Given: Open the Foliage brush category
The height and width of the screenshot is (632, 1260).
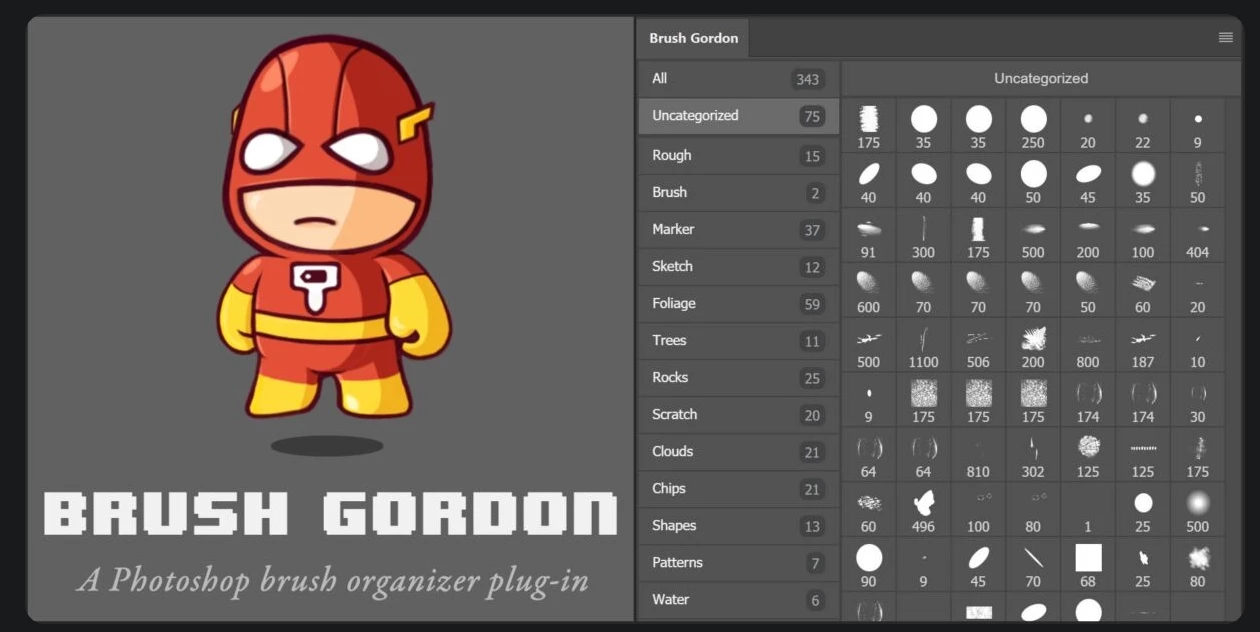Looking at the screenshot, I should pyautogui.click(x=738, y=304).
